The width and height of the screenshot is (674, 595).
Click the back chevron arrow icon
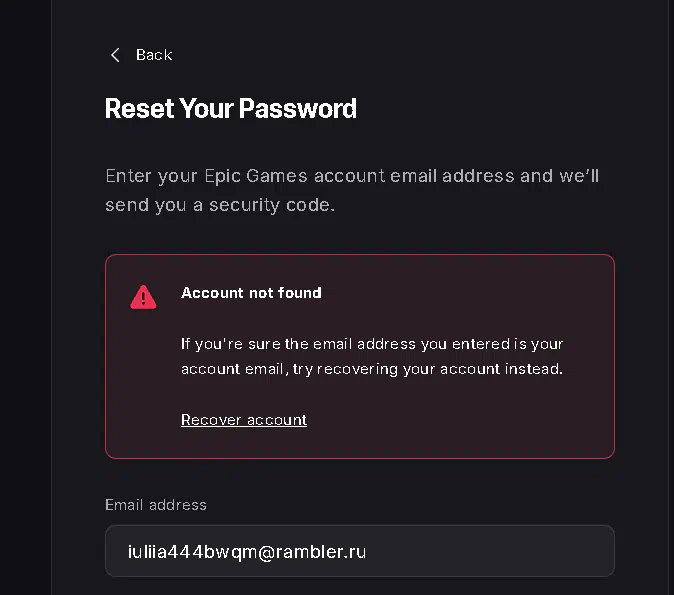(x=115, y=55)
